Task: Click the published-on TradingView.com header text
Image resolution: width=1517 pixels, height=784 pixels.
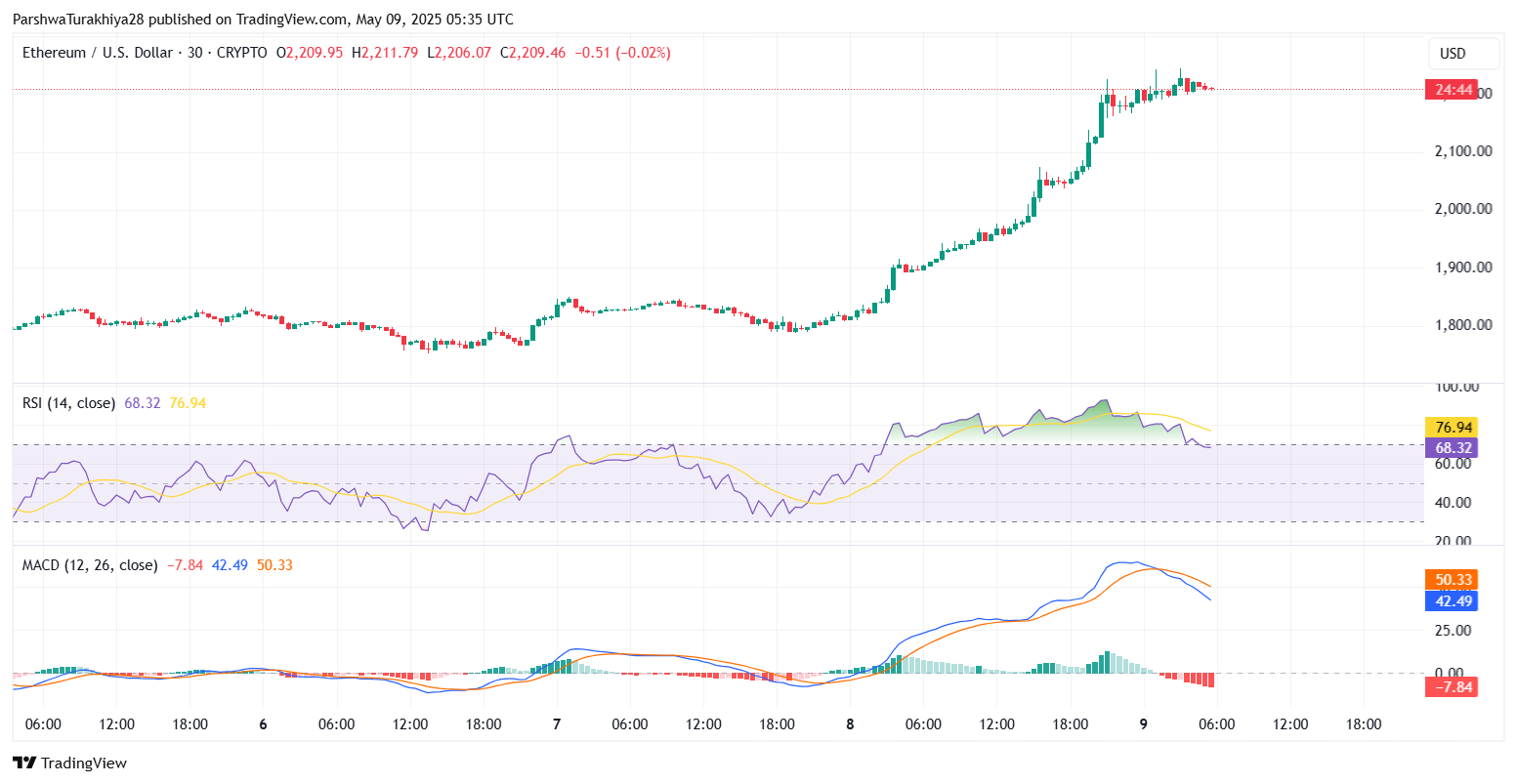Action: pos(262,20)
